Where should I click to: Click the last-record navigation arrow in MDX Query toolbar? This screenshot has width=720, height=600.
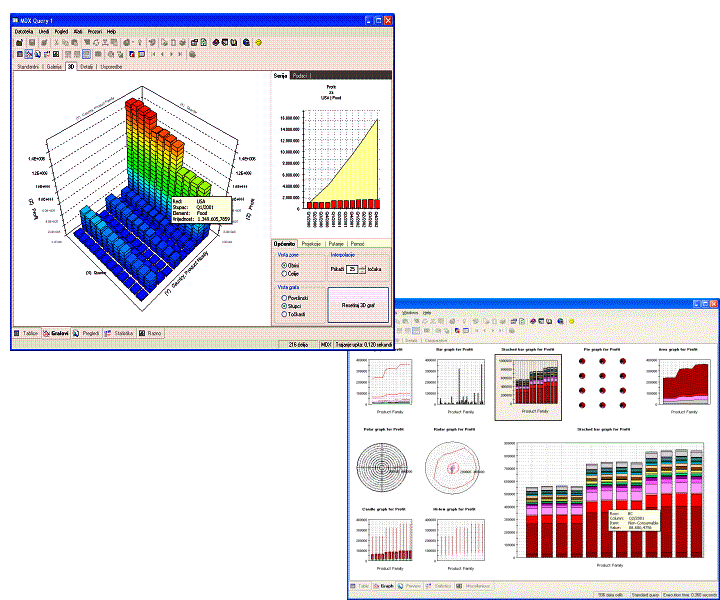coord(180,54)
